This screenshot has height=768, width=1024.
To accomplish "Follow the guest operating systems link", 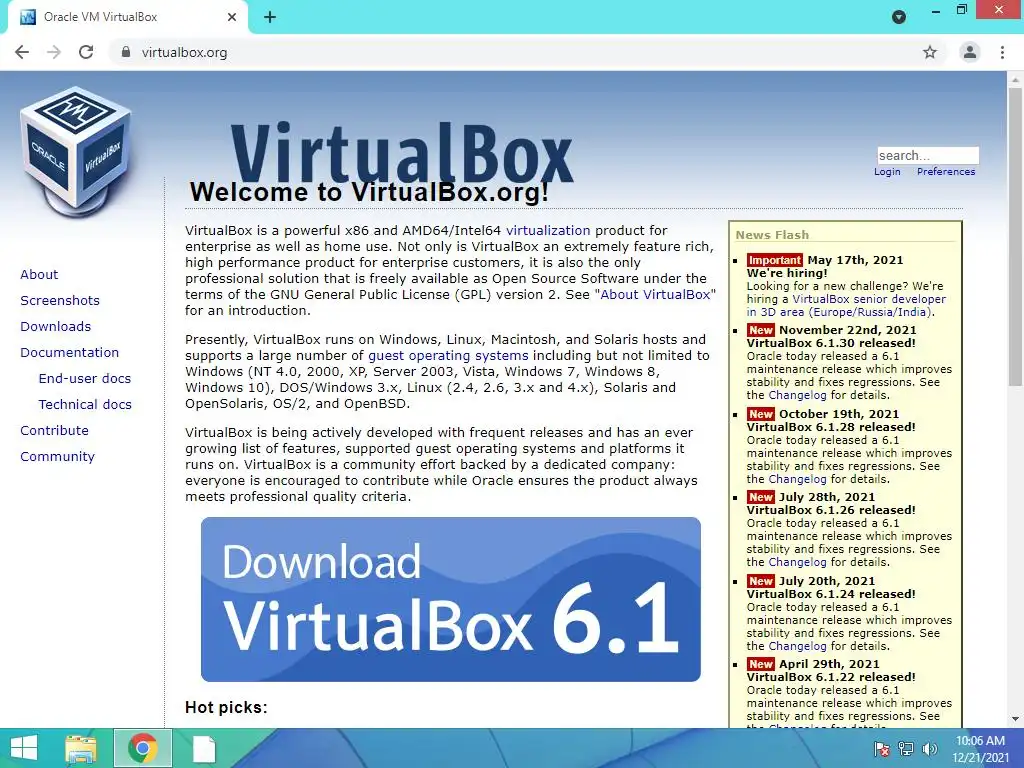I will click(x=448, y=356).
